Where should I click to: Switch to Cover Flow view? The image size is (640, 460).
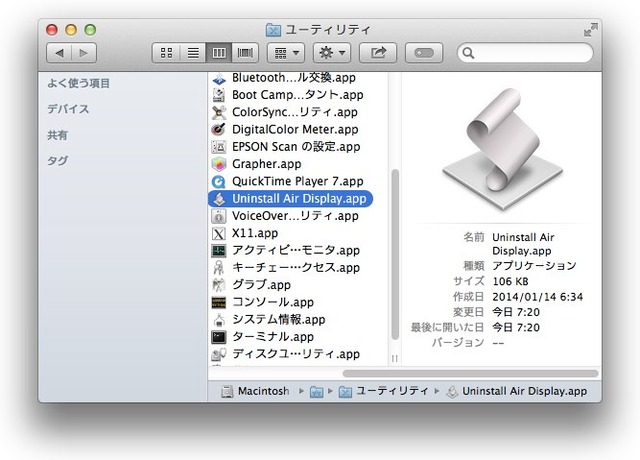(x=245, y=53)
